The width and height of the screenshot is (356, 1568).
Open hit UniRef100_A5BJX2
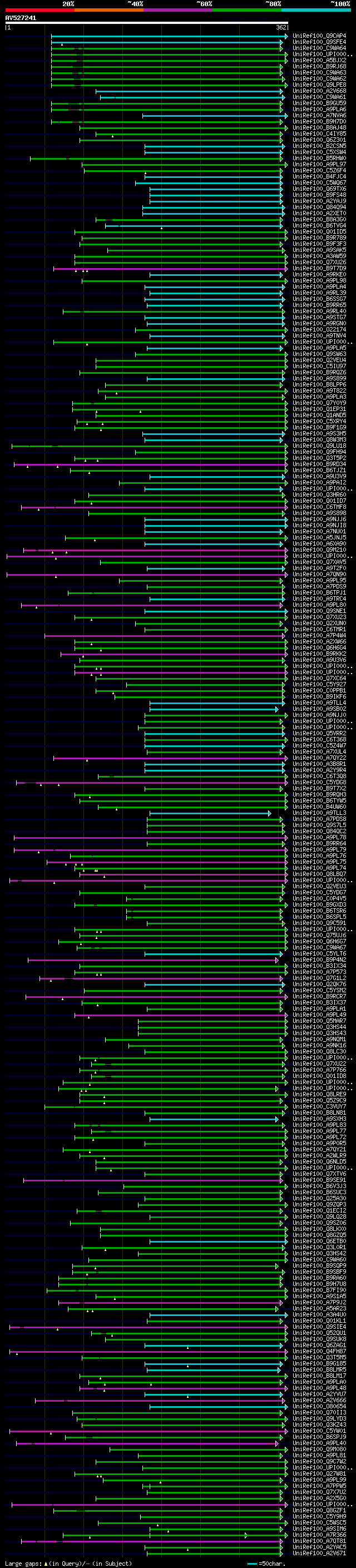tap(319, 60)
